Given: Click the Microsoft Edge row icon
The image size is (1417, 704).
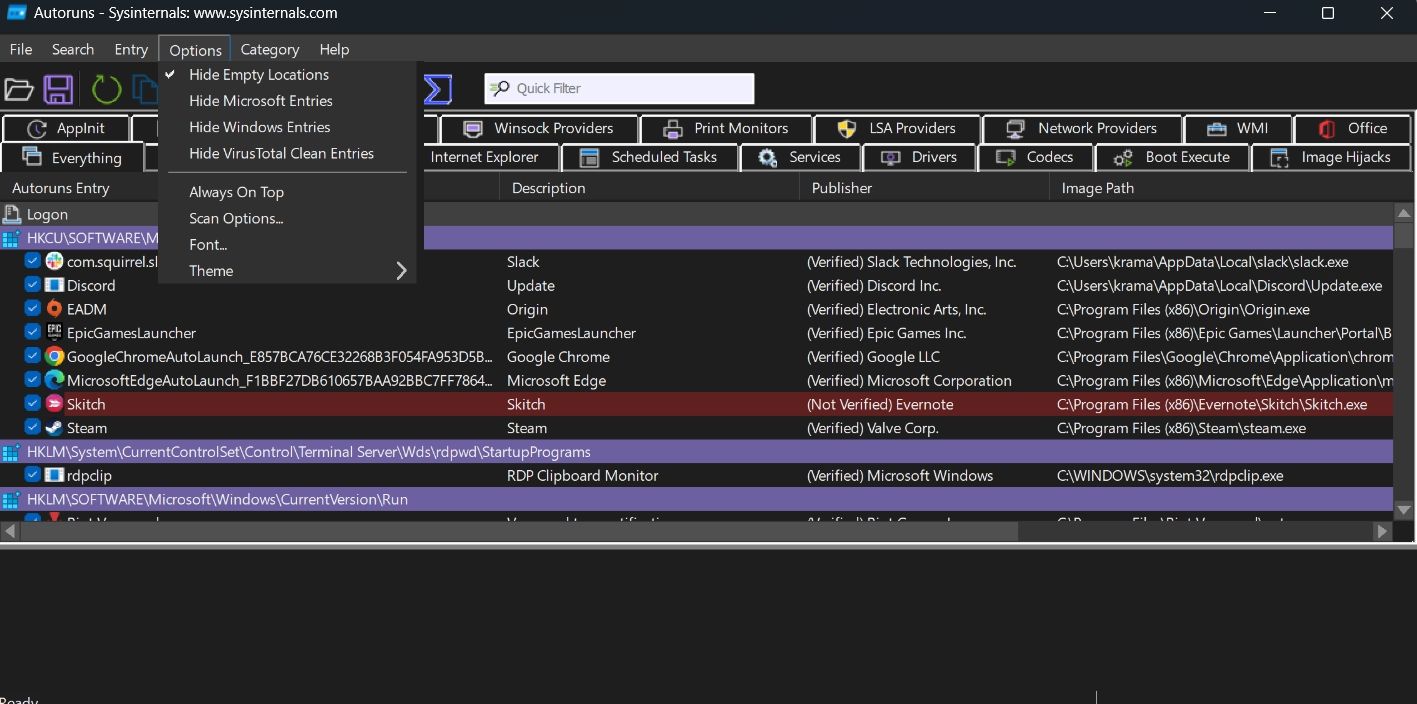Looking at the screenshot, I should [x=54, y=380].
